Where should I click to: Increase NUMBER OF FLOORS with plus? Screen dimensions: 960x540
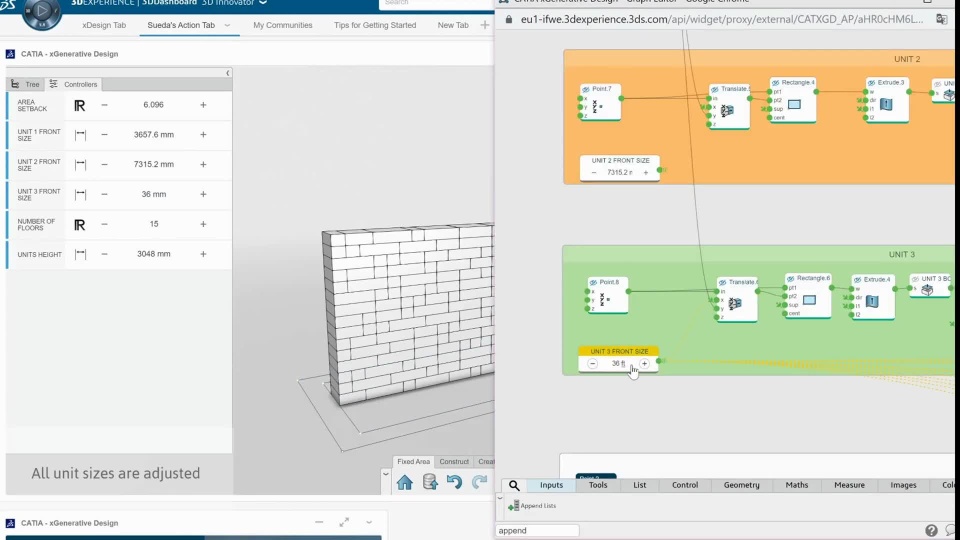tap(203, 225)
